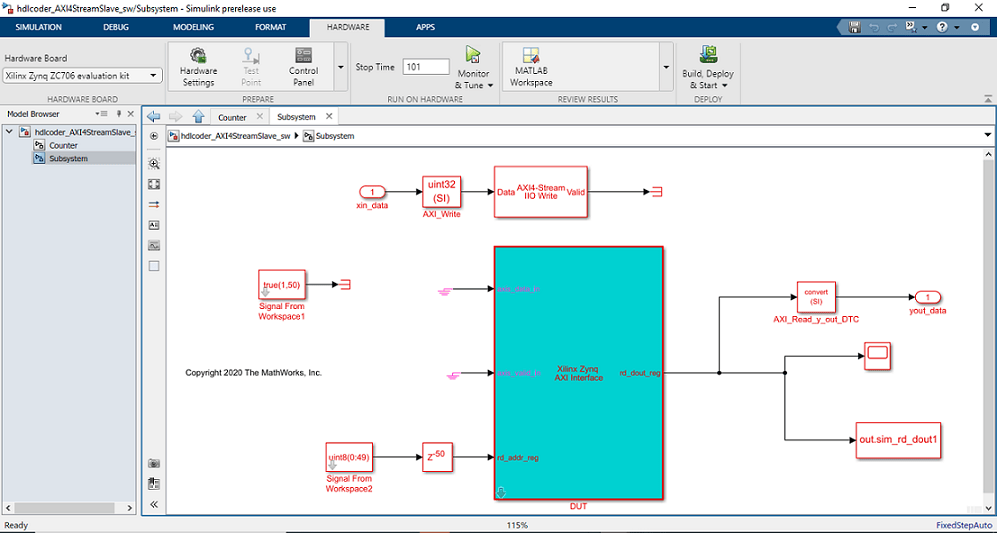Open Hardware Settings gear icon
The width and height of the screenshot is (997, 533).
coord(198,55)
